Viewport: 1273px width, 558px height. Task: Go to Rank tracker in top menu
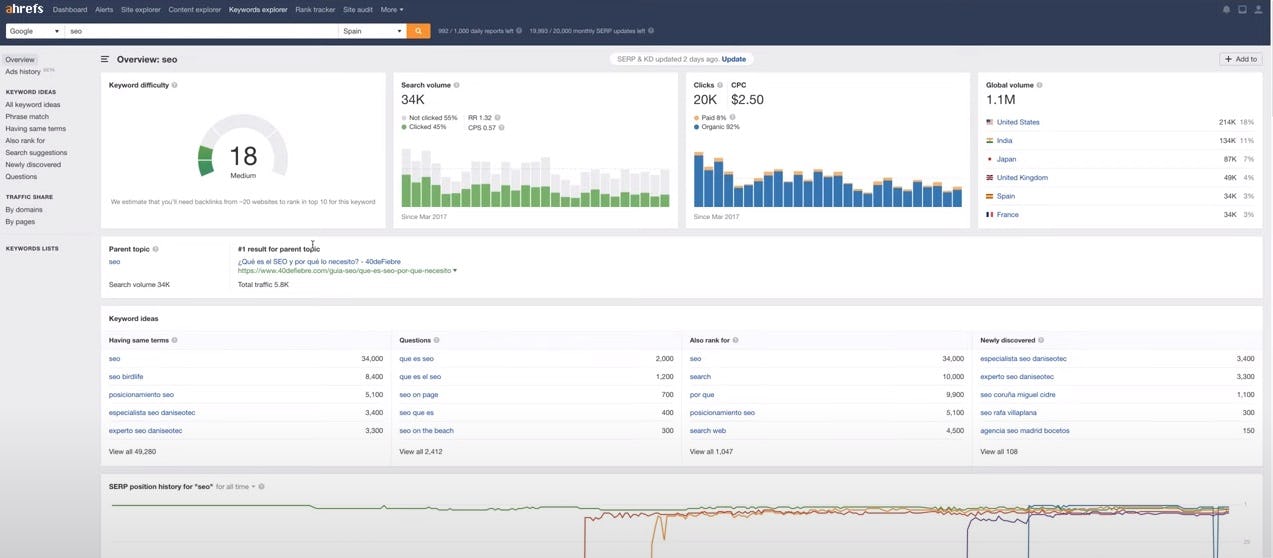315,10
